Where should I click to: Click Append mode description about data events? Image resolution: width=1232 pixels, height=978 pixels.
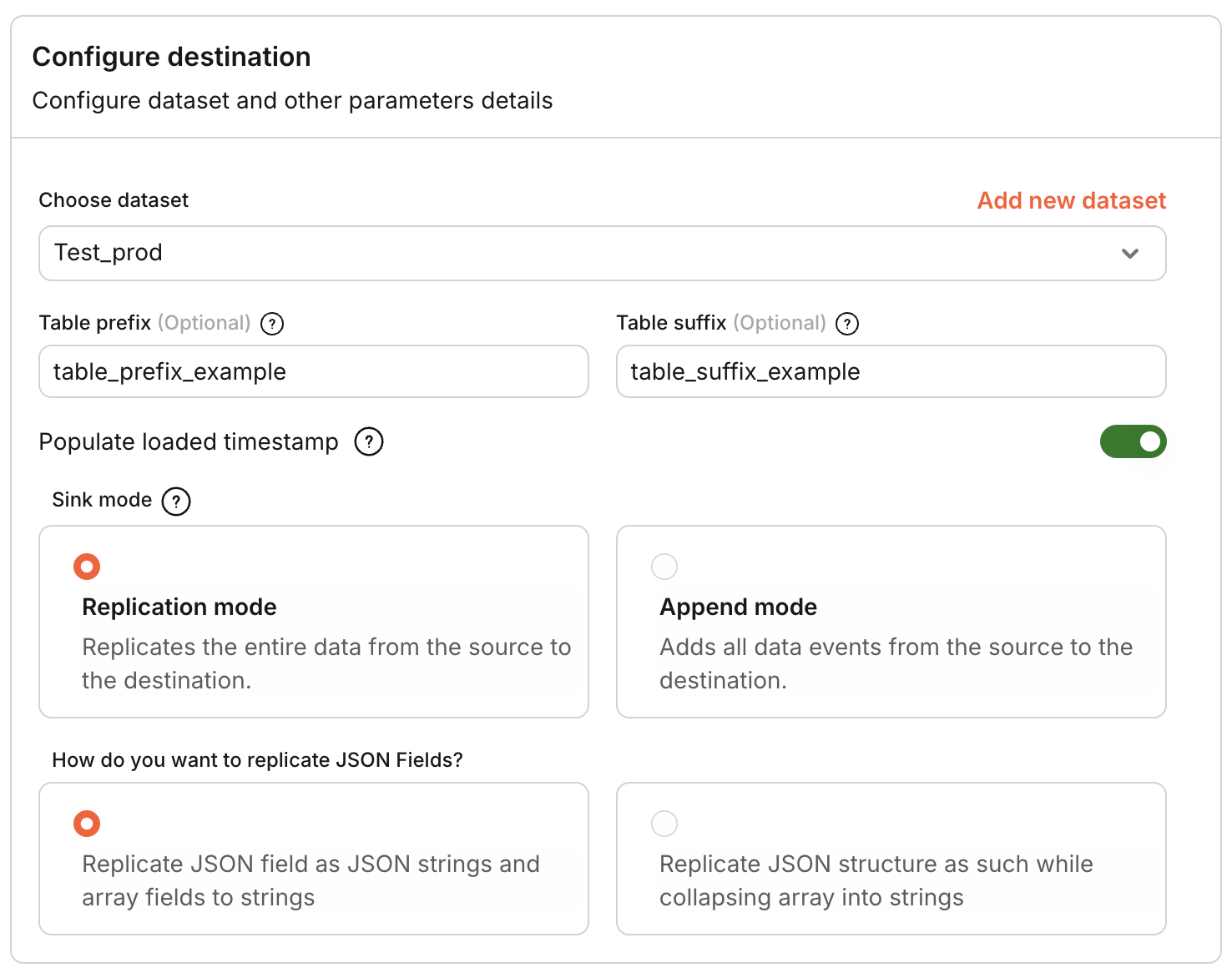(x=896, y=663)
